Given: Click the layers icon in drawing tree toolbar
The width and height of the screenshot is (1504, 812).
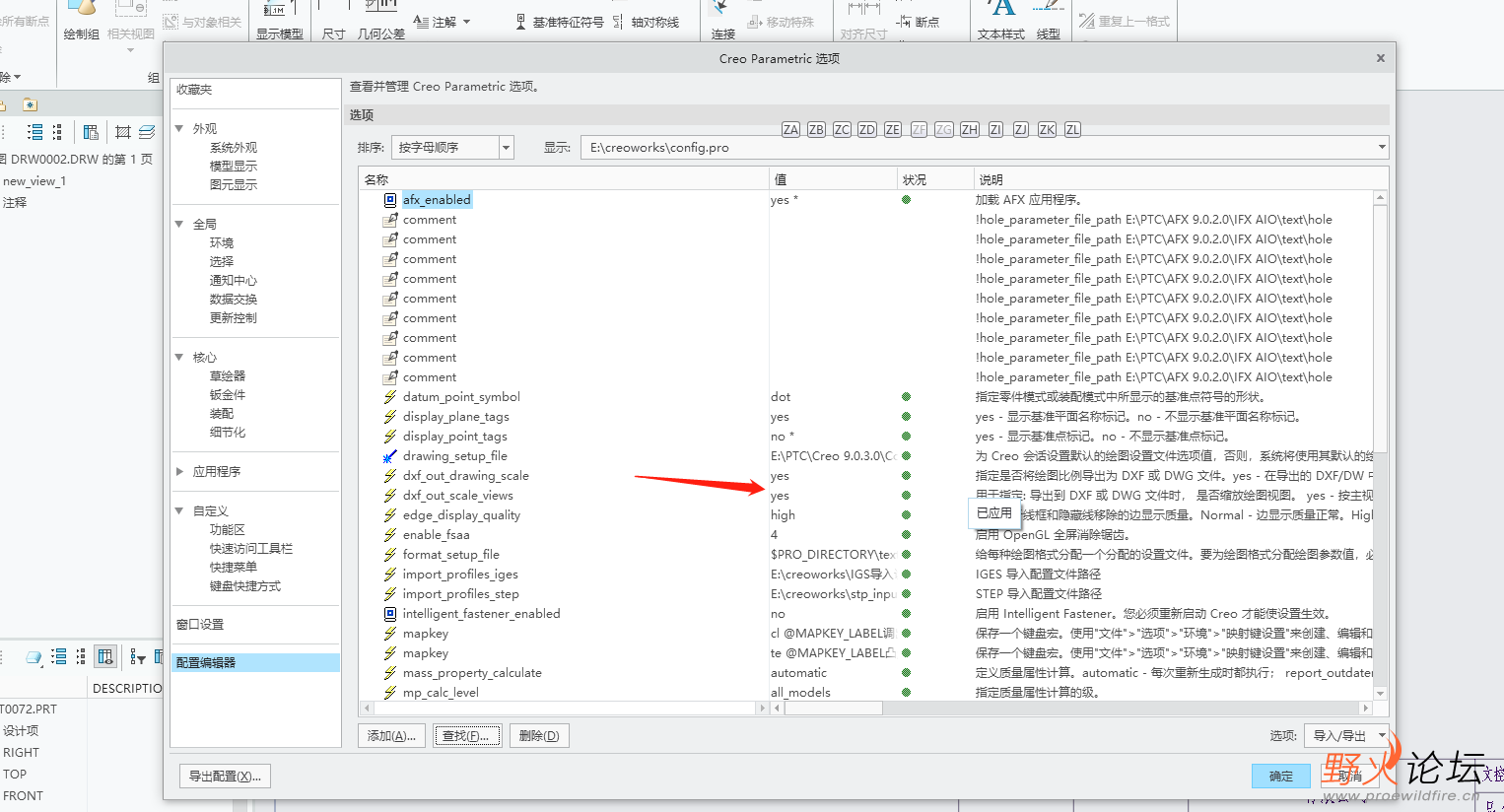Looking at the screenshot, I should [x=147, y=131].
